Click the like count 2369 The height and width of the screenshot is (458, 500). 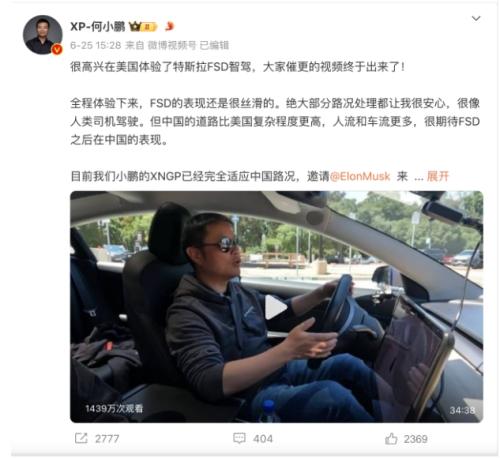416,439
